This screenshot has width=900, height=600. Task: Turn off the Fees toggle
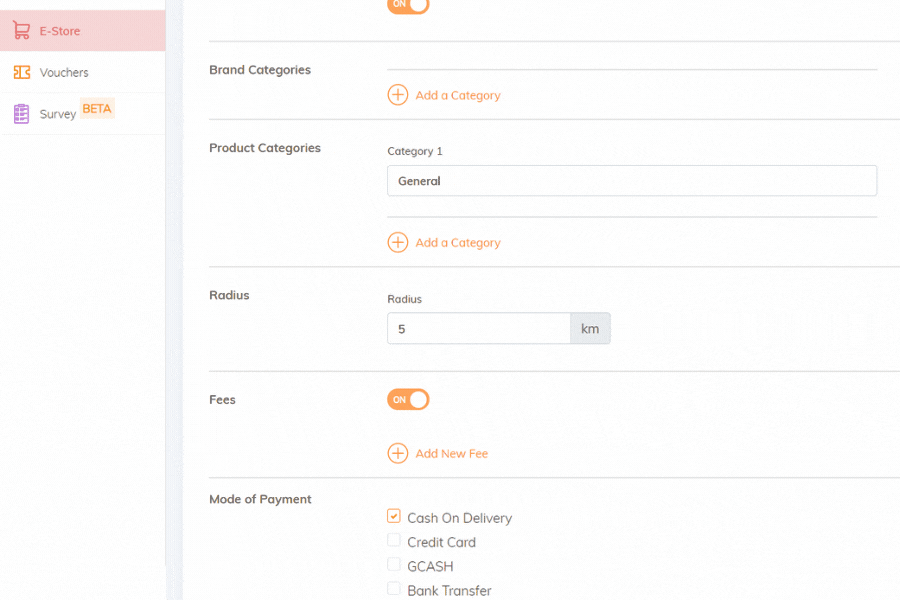[x=408, y=400]
